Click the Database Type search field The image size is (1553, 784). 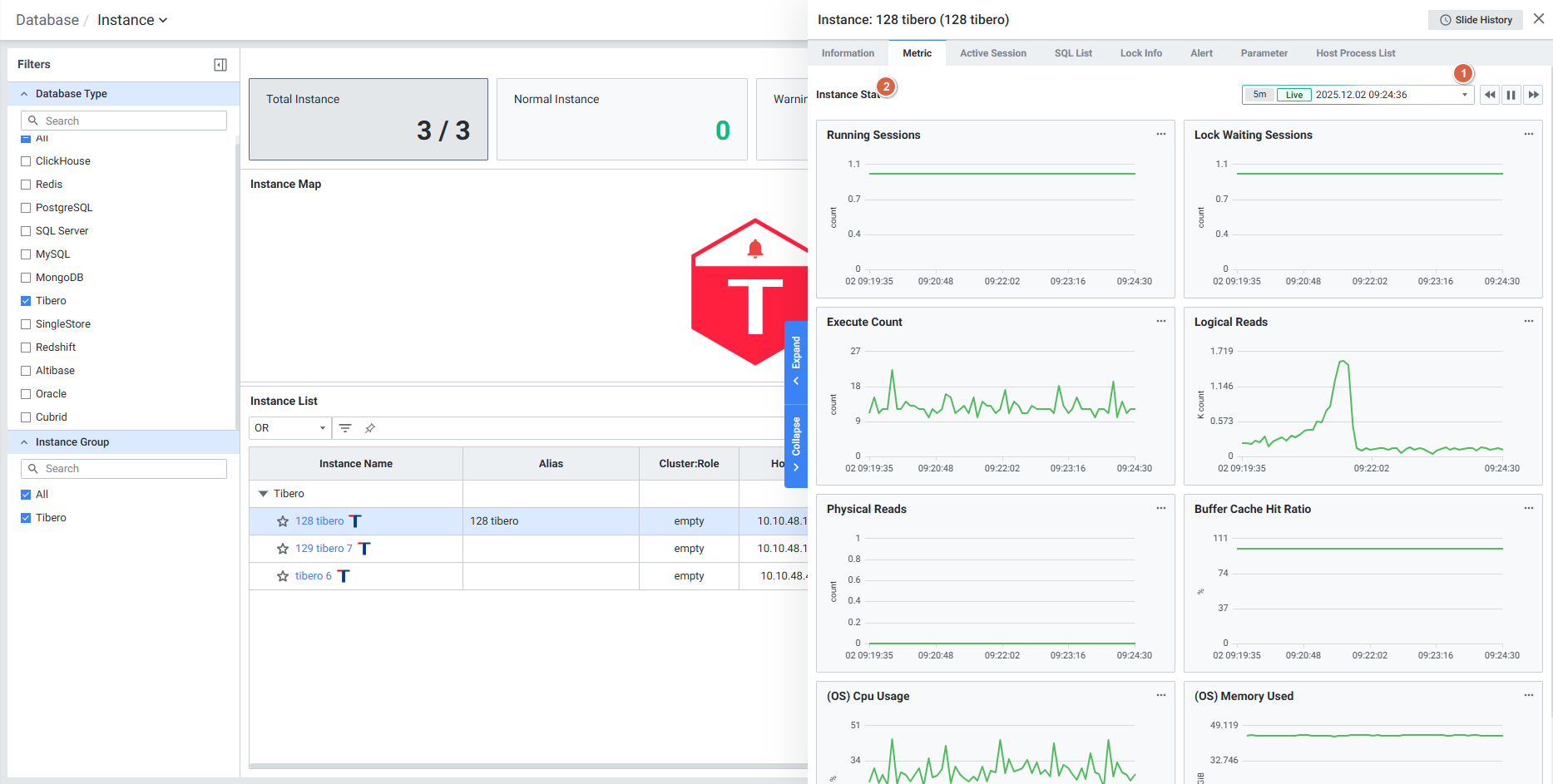(x=125, y=121)
